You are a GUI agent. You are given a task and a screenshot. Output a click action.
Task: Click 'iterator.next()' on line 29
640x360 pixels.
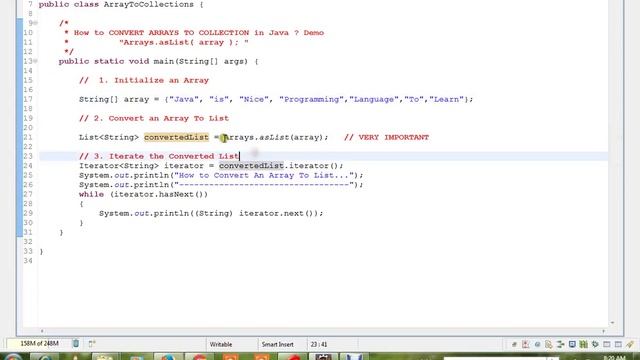pyautogui.click(x=276, y=213)
